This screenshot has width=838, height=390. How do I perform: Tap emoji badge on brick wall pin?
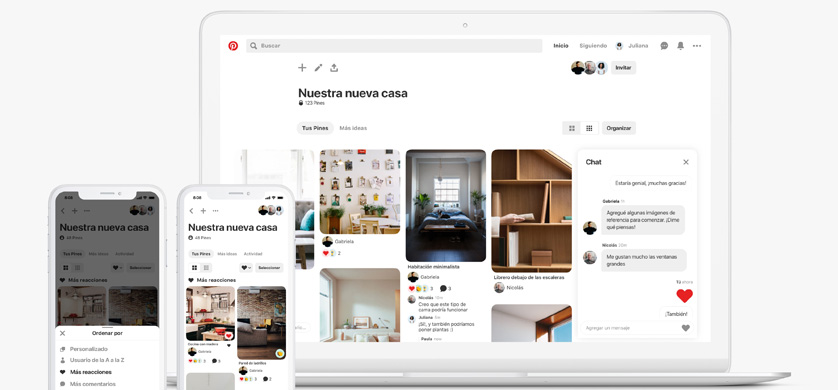tap(280, 353)
